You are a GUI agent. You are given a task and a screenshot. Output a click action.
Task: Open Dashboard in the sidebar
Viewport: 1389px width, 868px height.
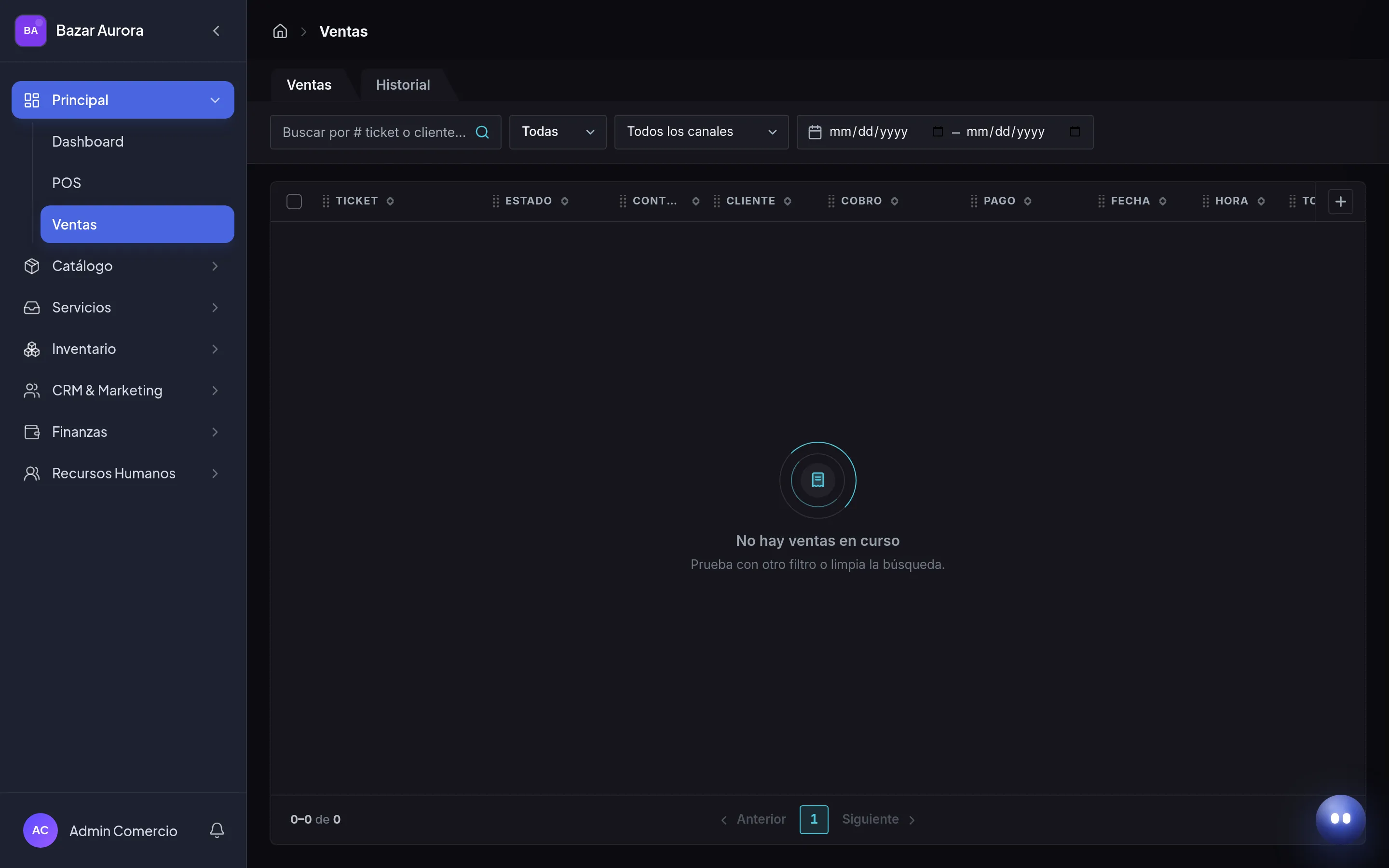pyautogui.click(x=137, y=141)
